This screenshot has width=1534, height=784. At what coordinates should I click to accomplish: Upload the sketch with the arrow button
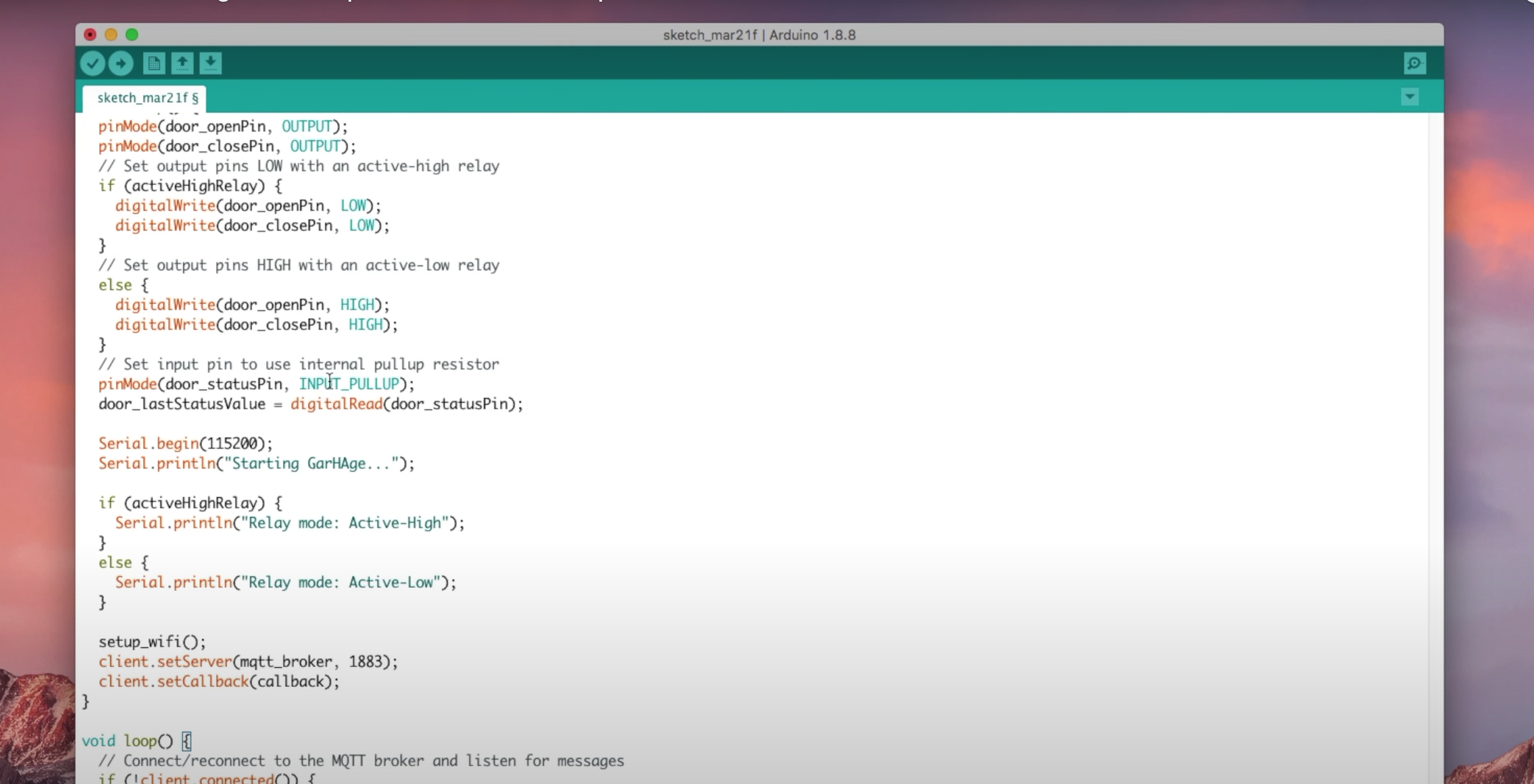pos(121,63)
